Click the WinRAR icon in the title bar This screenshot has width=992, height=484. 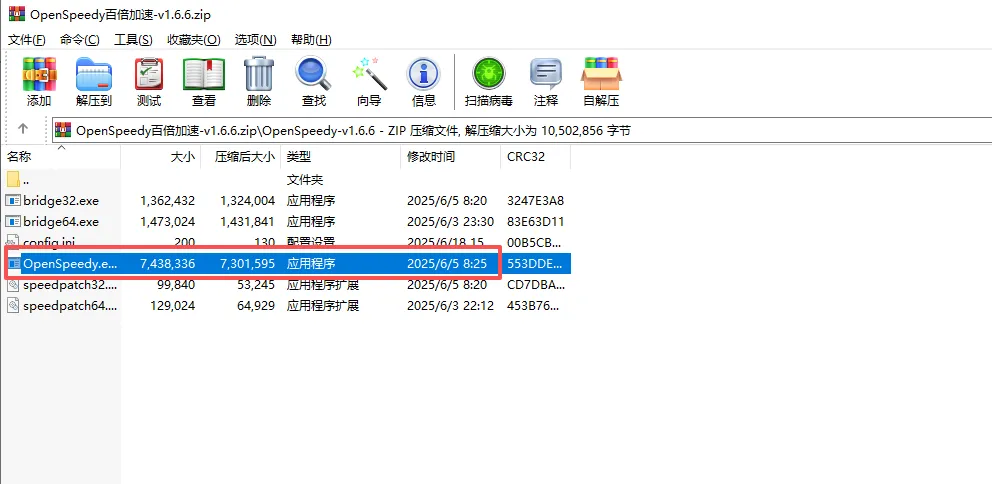tap(17, 13)
